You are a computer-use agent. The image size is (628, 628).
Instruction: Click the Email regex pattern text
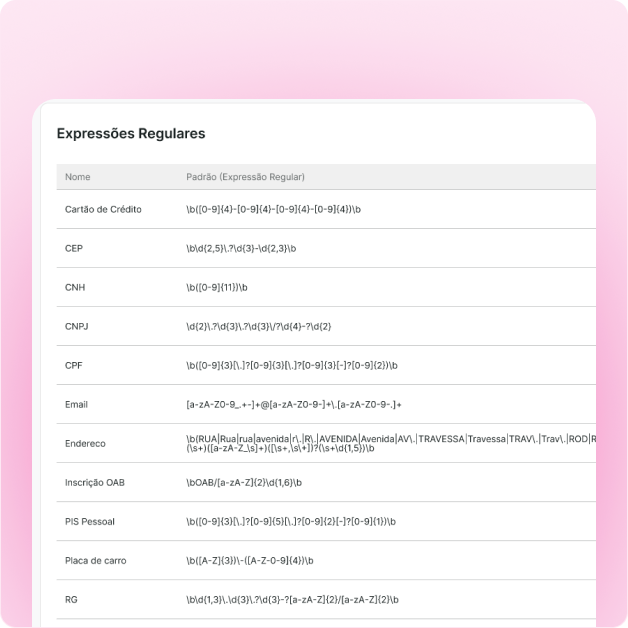point(293,404)
